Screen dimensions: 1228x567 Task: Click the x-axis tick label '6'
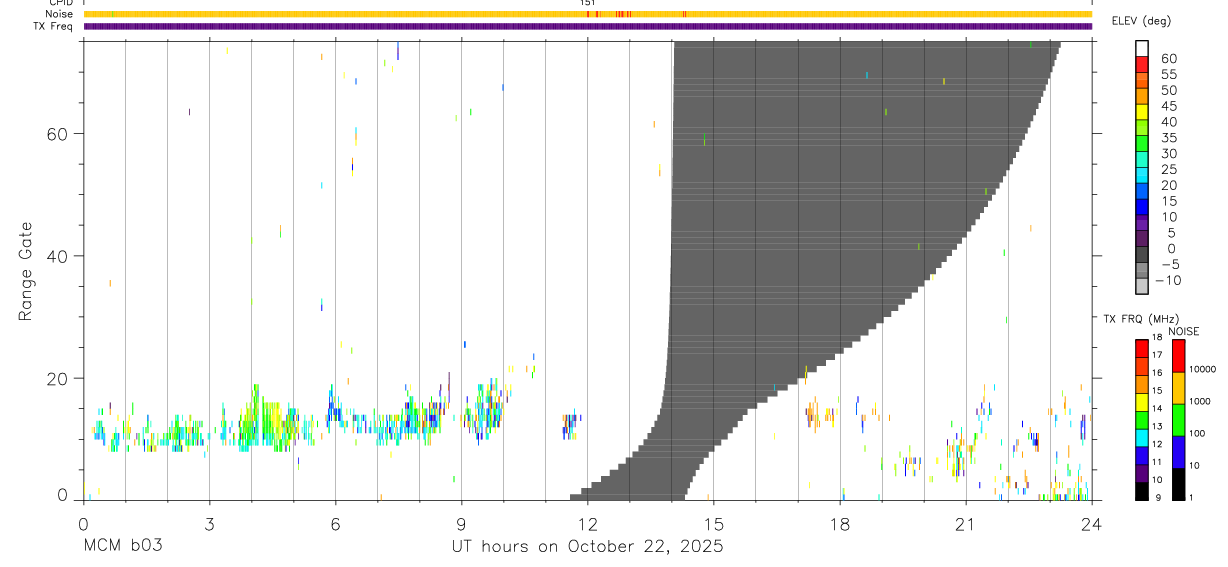(x=335, y=523)
